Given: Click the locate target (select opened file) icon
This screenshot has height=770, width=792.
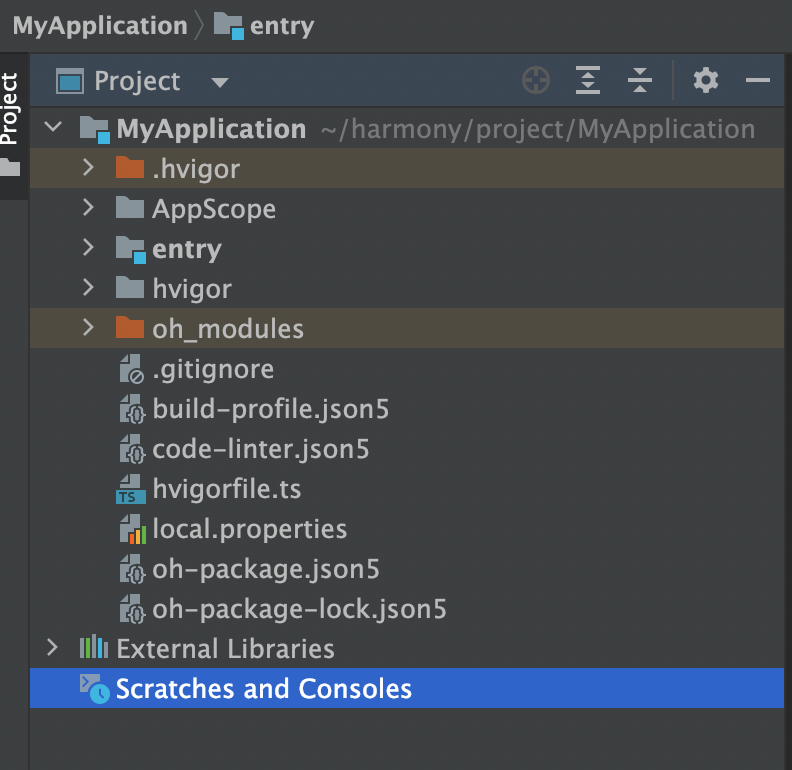Looking at the screenshot, I should pos(535,80).
